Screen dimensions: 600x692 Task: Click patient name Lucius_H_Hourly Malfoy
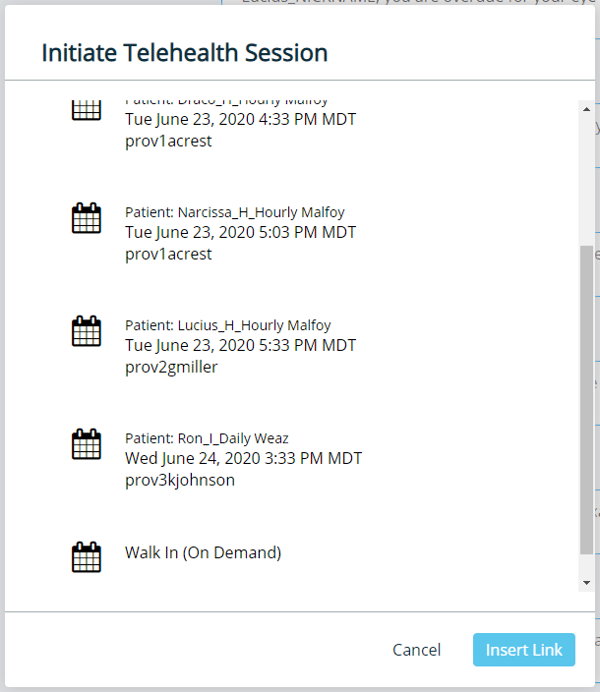pos(227,325)
